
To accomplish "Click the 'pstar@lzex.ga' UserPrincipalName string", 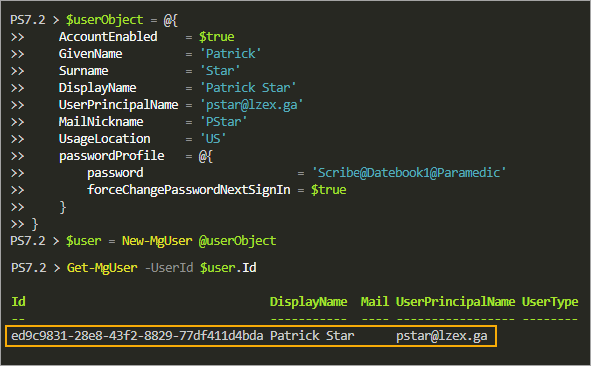I will [x=251, y=105].
